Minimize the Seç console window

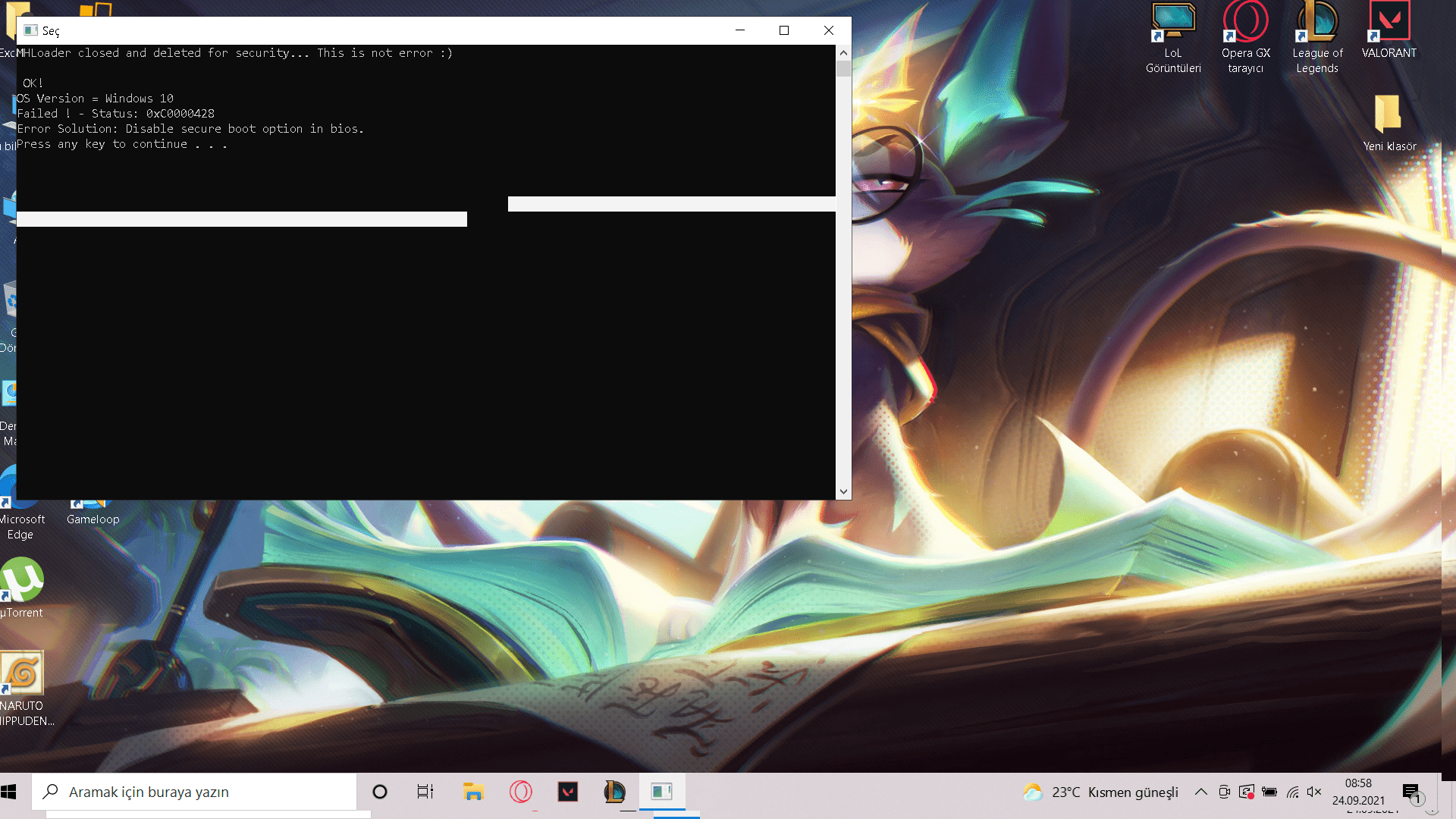740,30
